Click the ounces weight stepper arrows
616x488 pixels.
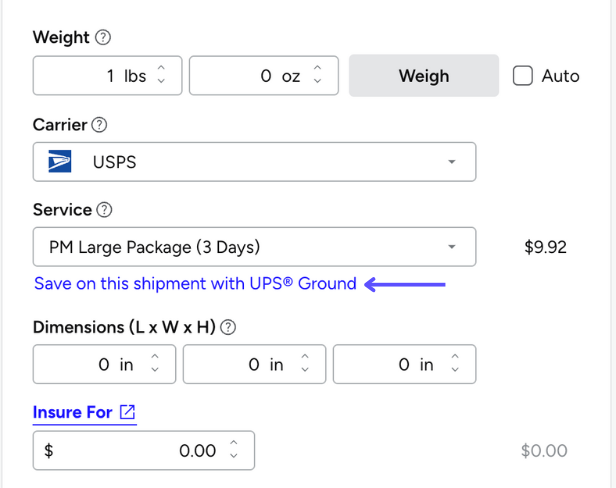(318, 76)
